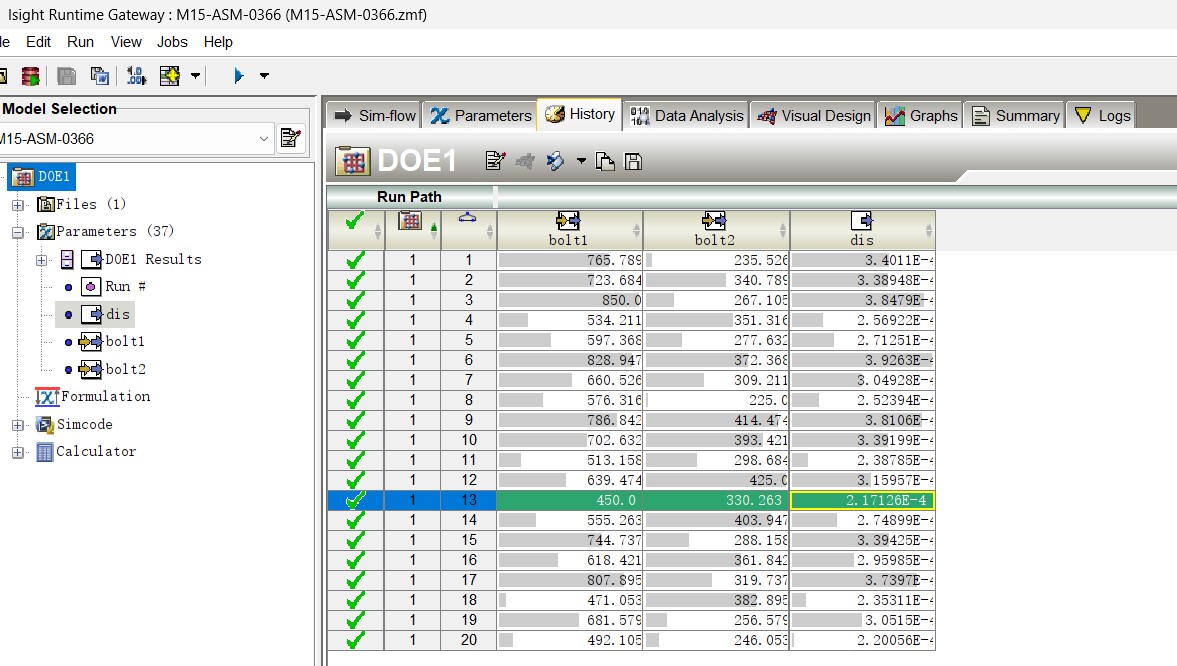This screenshot has height=666, width=1177.
Task: Click green checkmark status header column
Action: pos(354,223)
